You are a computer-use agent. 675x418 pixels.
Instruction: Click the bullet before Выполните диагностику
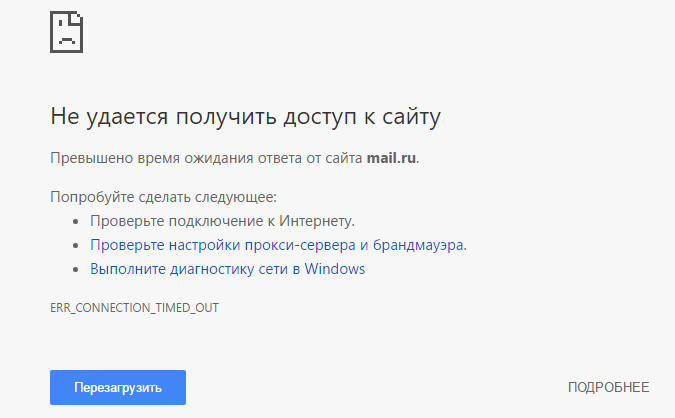pos(76,270)
